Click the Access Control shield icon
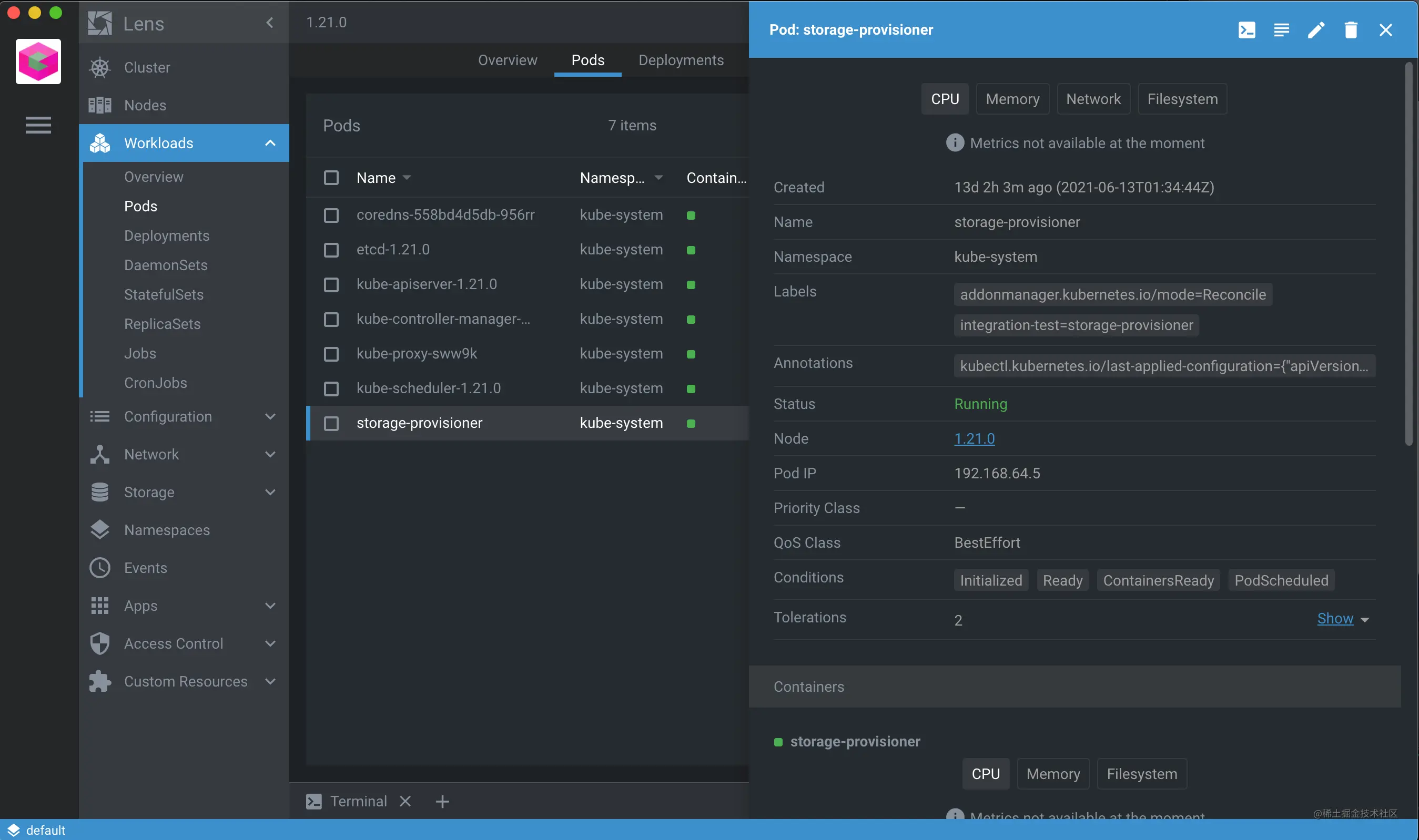Screen dimensions: 1419x840 pyautogui.click(x=100, y=643)
